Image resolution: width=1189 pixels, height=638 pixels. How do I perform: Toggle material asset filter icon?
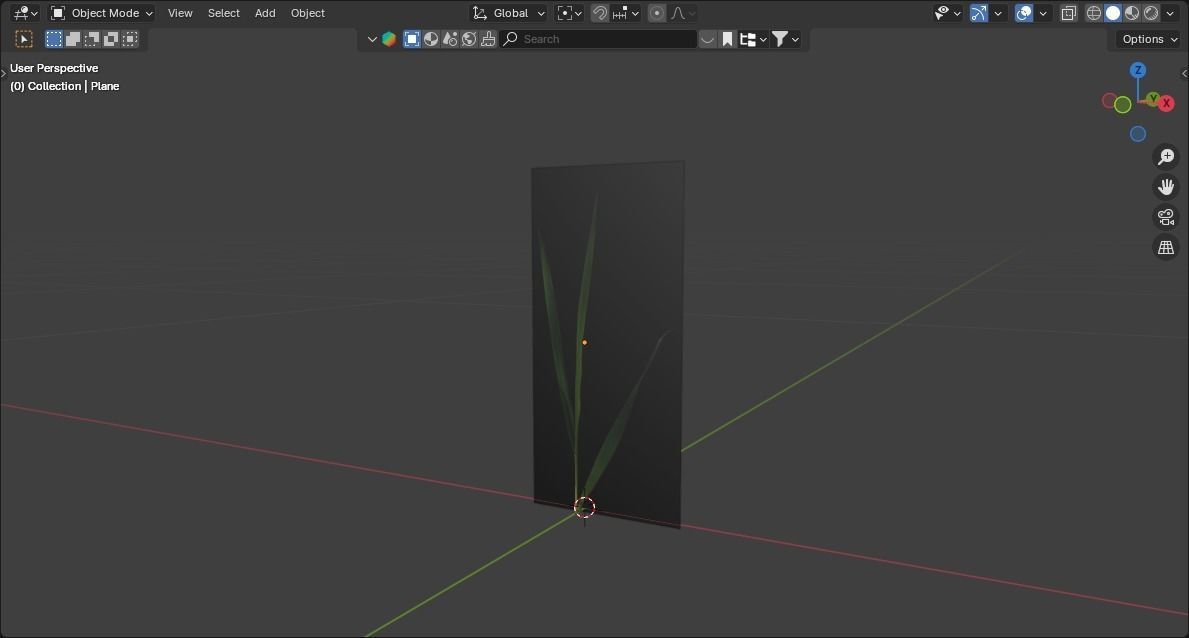[x=431, y=39]
